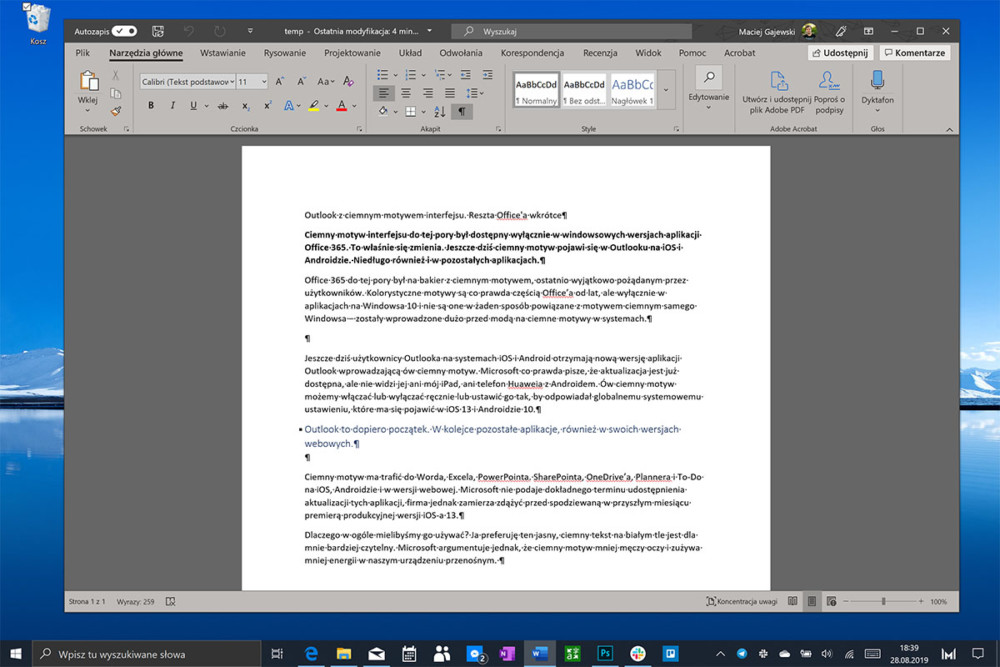Collapse the ribbon with chevron arrow
Viewport: 1000px width, 667px height.
[x=949, y=129]
